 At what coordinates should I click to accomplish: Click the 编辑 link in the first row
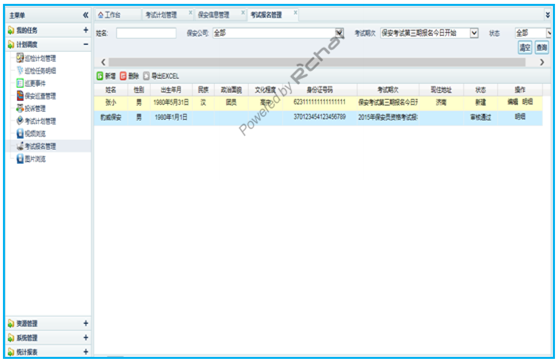[512, 102]
